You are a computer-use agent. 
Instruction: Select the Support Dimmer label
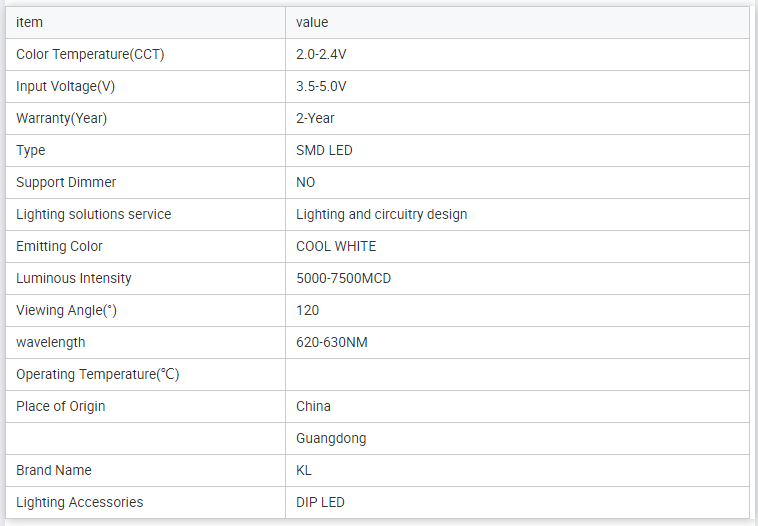tap(66, 182)
